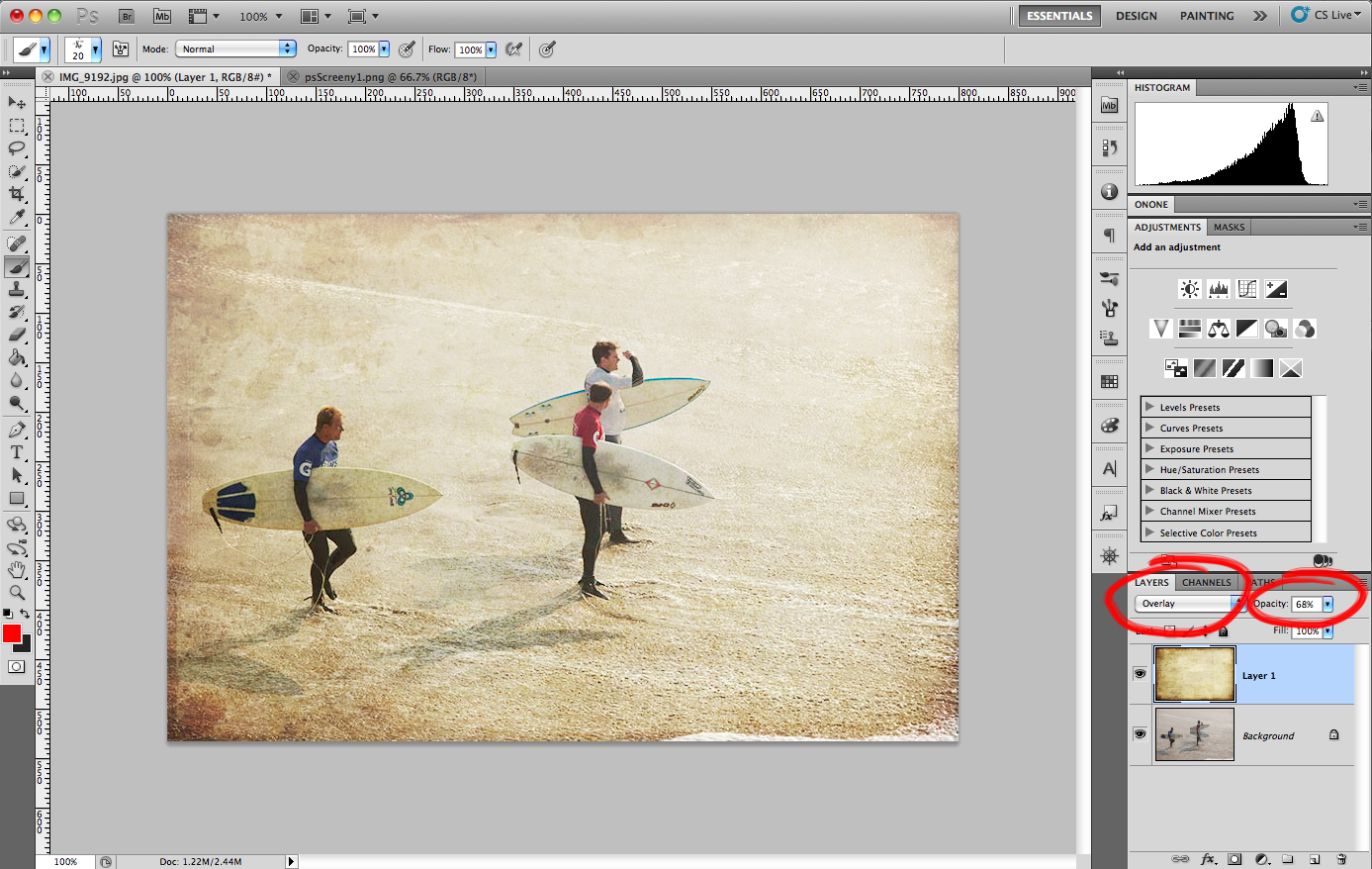Show more workspaces chevron

(1259, 16)
